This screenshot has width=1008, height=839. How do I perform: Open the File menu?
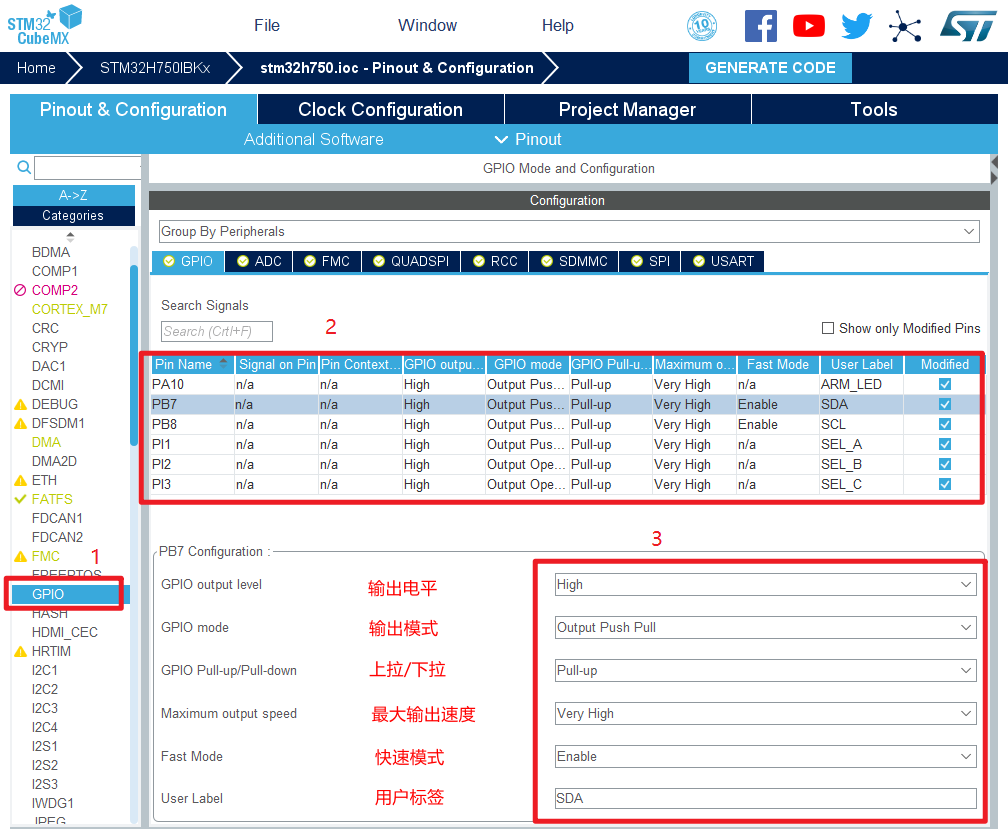click(267, 26)
